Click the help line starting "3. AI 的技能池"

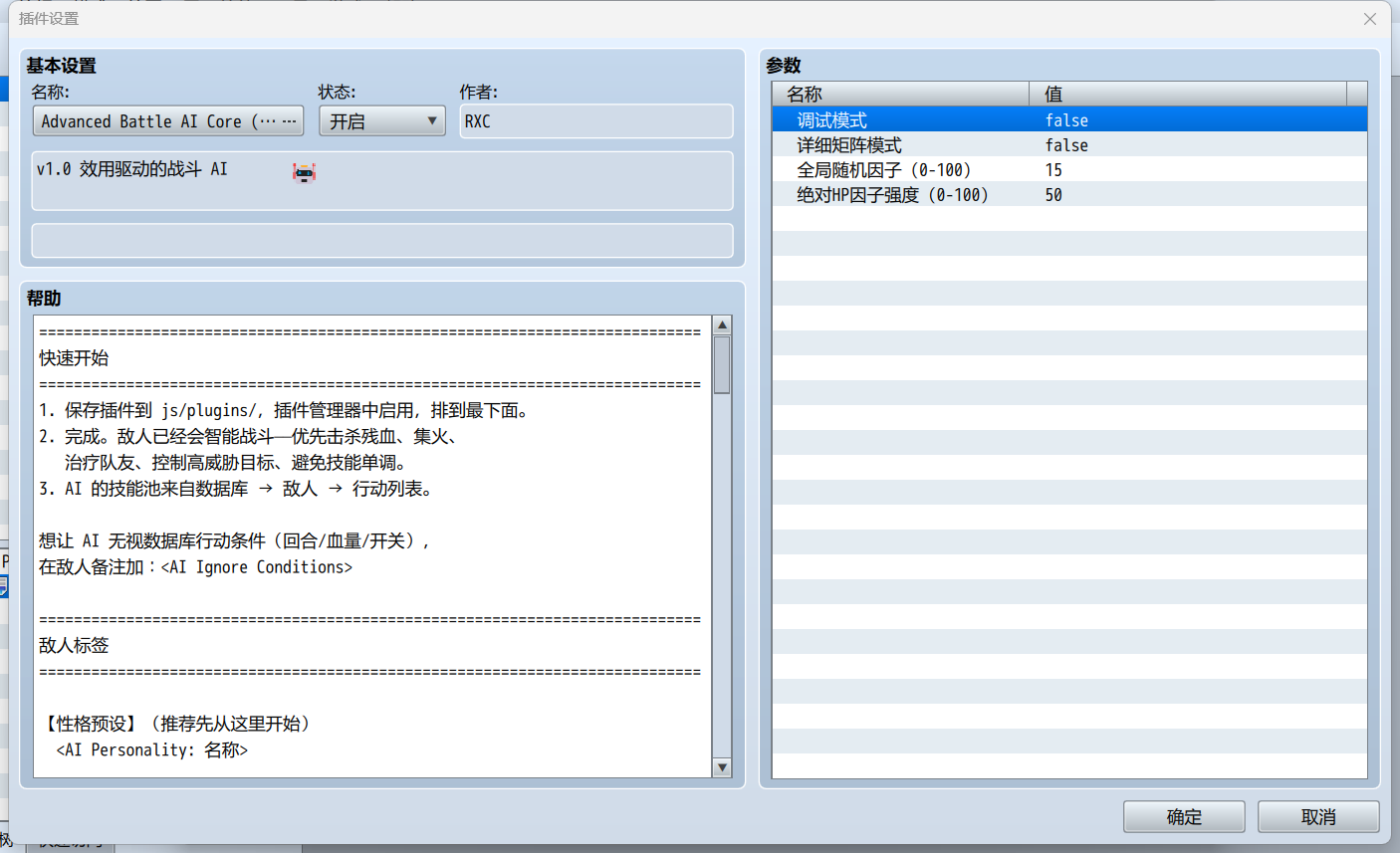tap(236, 489)
